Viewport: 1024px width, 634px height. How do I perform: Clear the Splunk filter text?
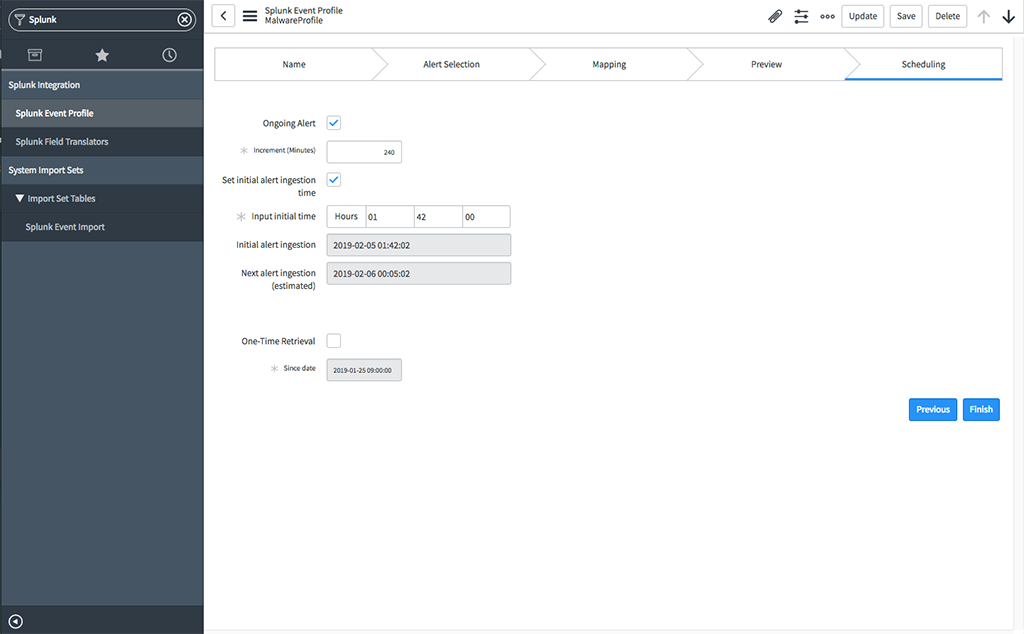[x=185, y=20]
